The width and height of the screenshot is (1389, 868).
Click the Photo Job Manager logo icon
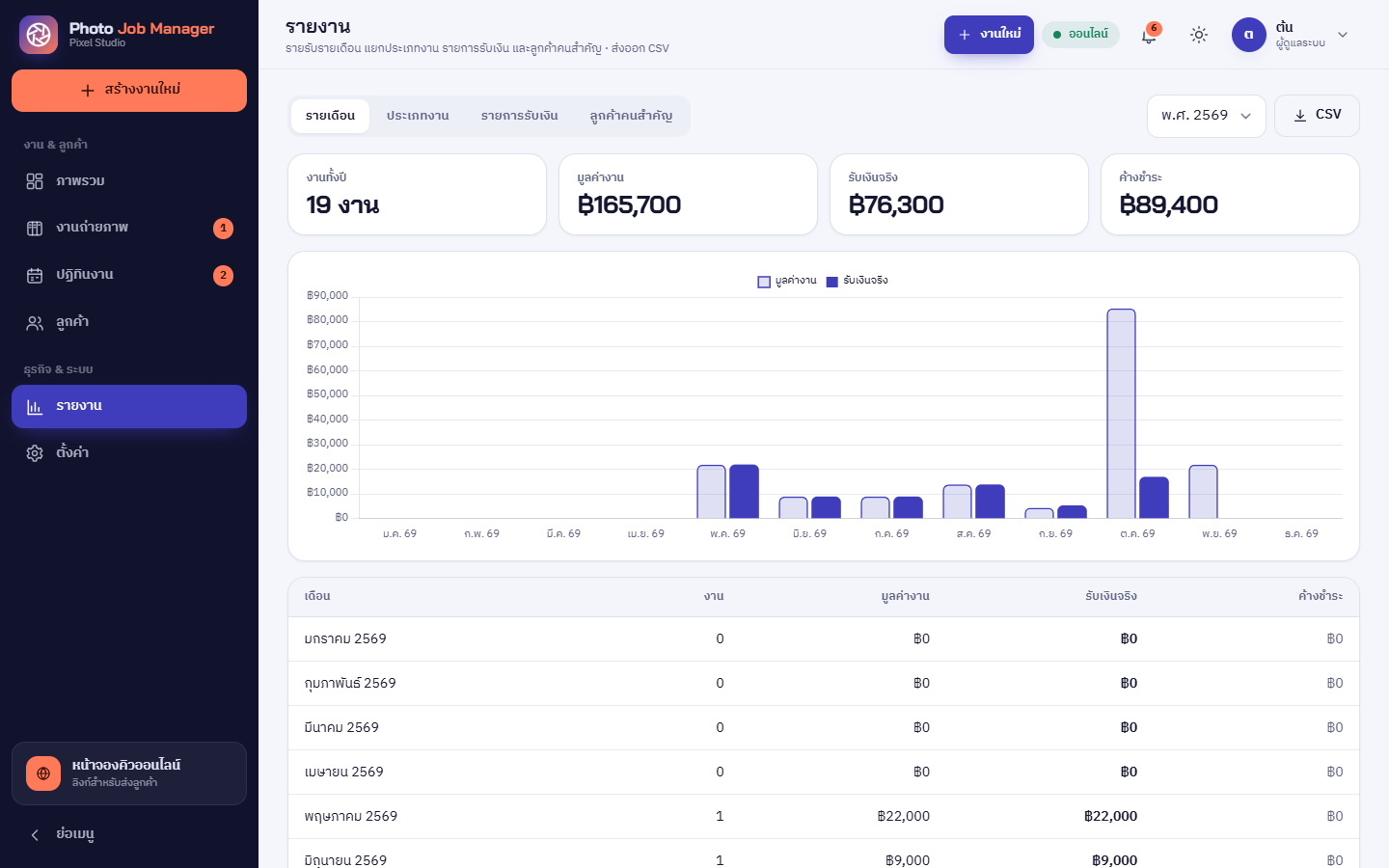(x=39, y=35)
